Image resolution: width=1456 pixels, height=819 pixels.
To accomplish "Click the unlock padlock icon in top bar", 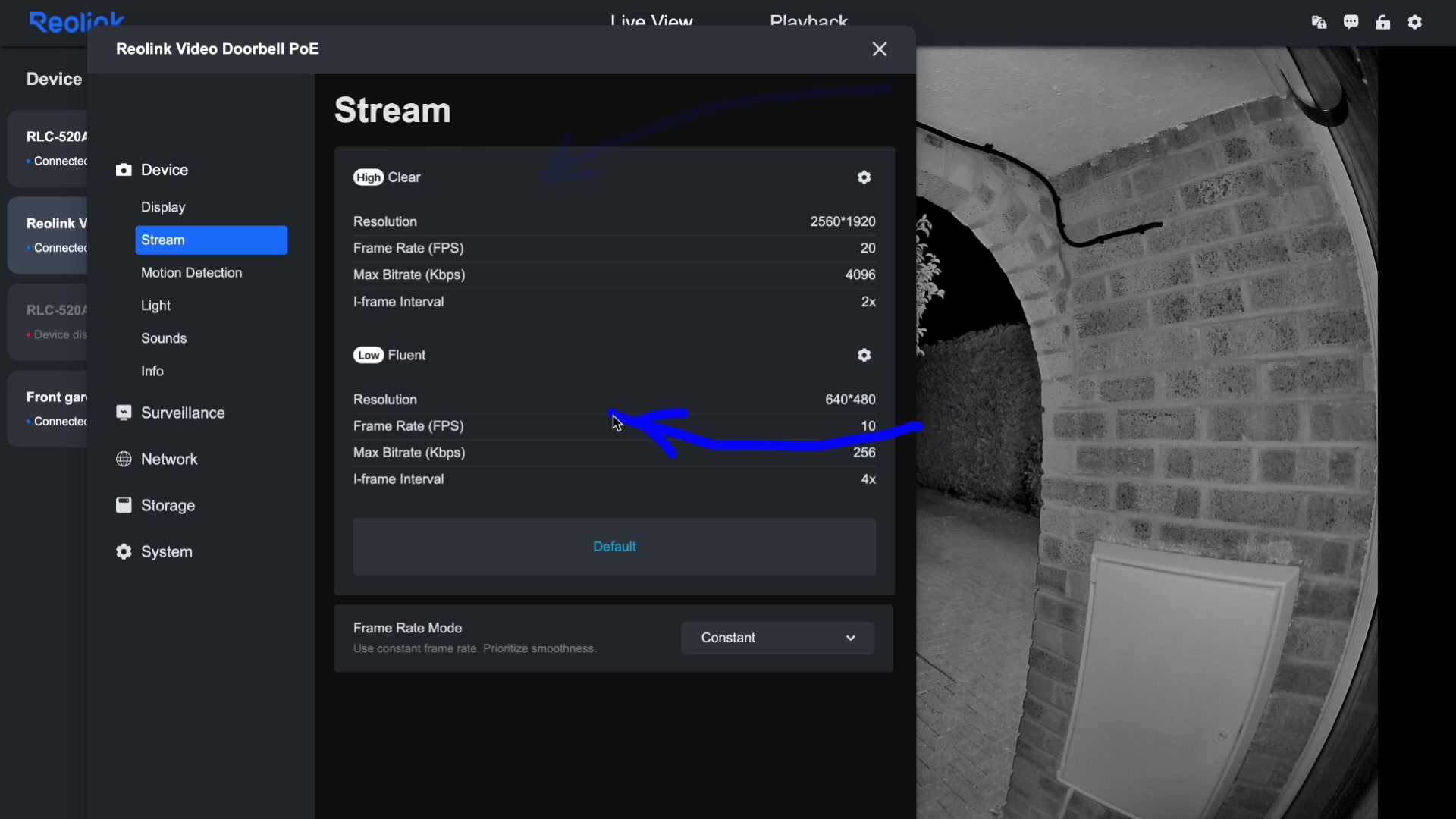I will coord(1382,23).
